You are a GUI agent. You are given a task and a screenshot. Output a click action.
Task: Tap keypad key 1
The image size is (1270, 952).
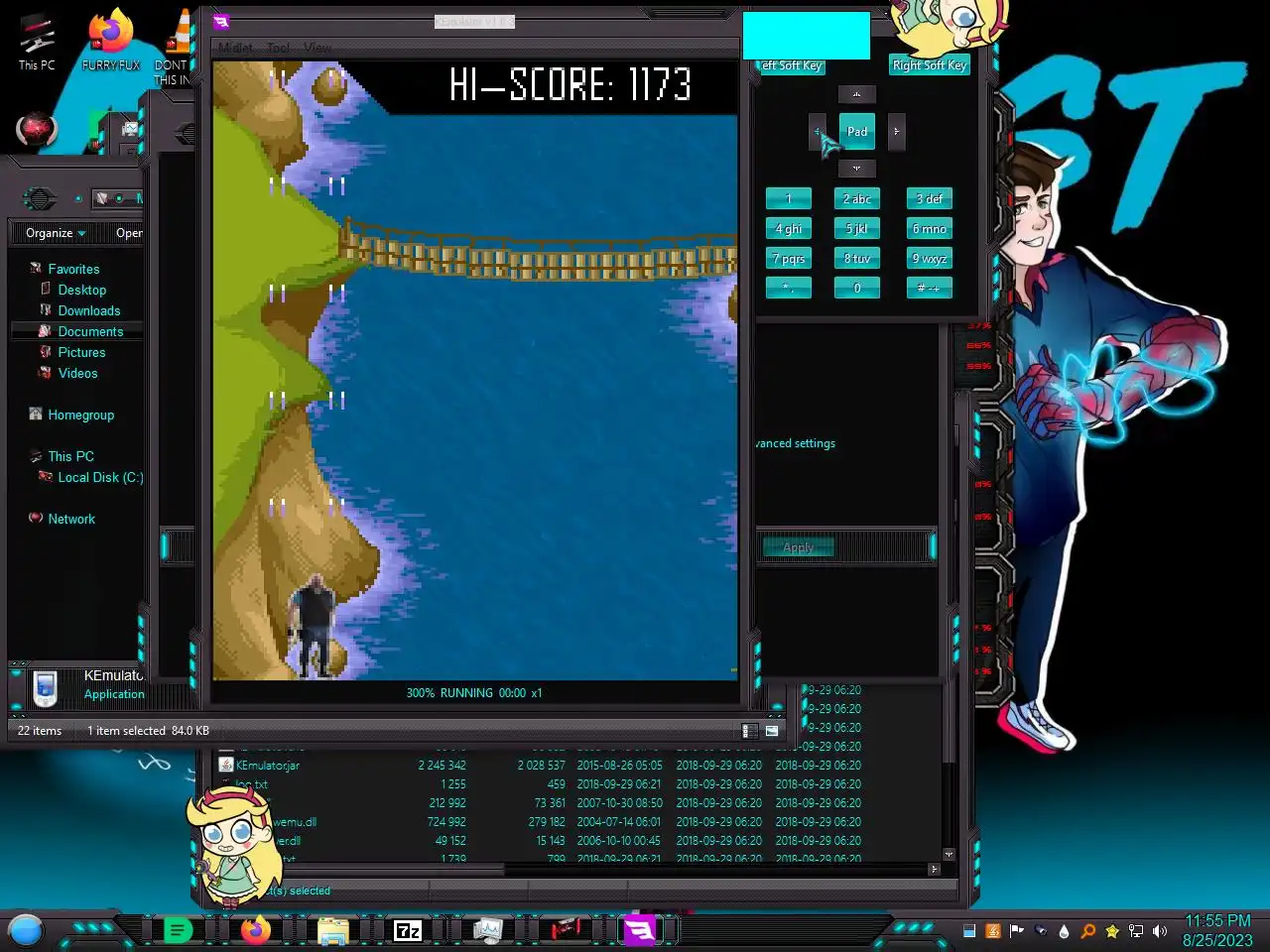coord(789,199)
